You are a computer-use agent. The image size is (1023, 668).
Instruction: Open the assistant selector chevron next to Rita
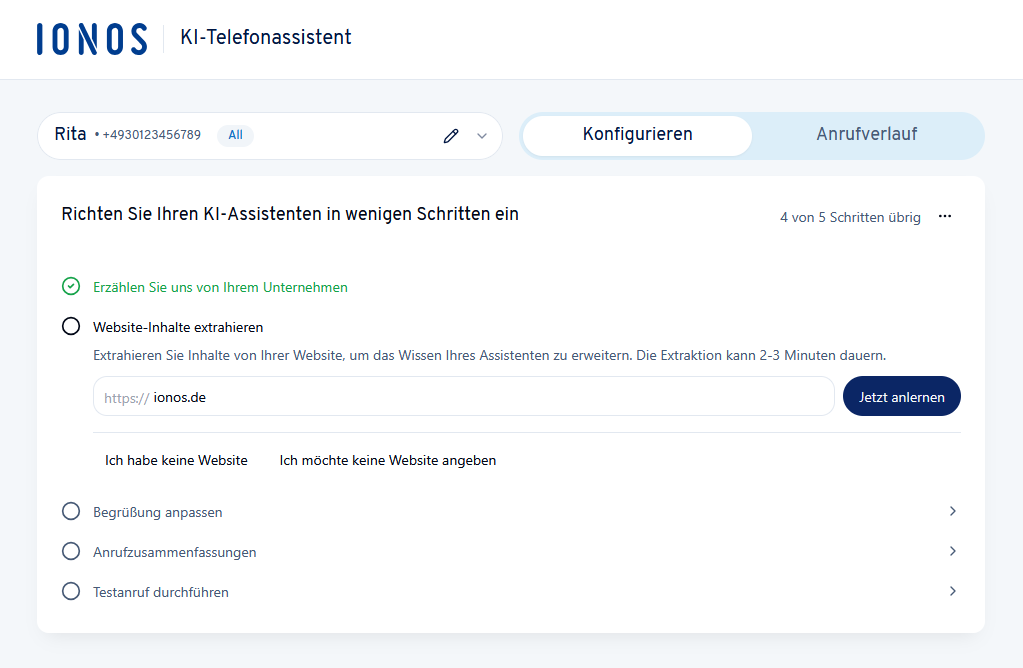(480, 135)
